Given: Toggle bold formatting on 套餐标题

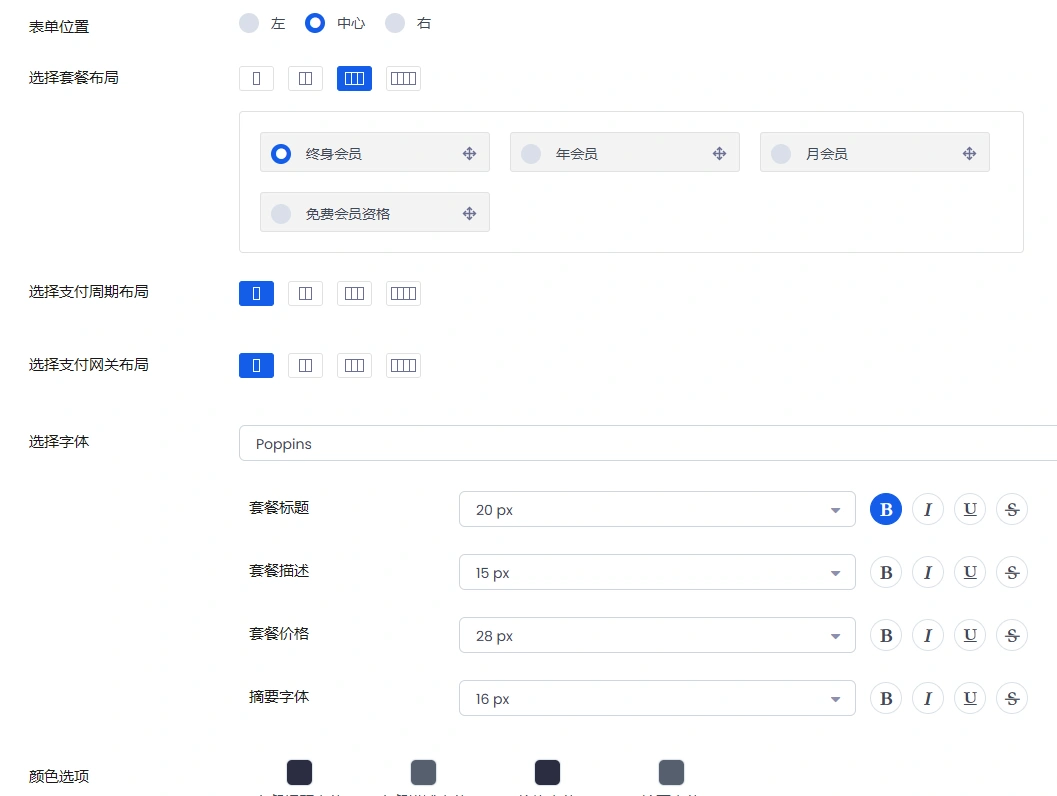Looking at the screenshot, I should point(885,509).
